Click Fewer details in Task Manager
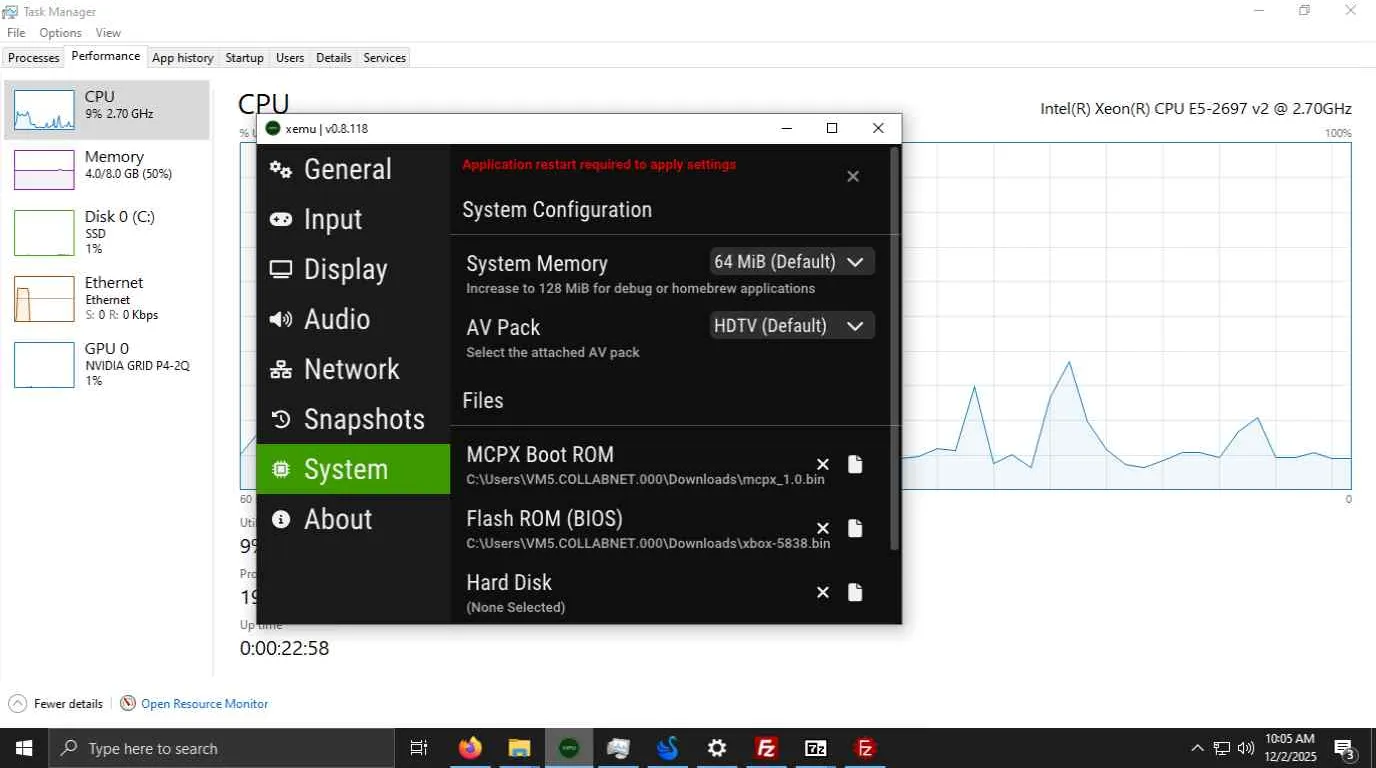This screenshot has width=1376, height=768. pyautogui.click(x=56, y=704)
